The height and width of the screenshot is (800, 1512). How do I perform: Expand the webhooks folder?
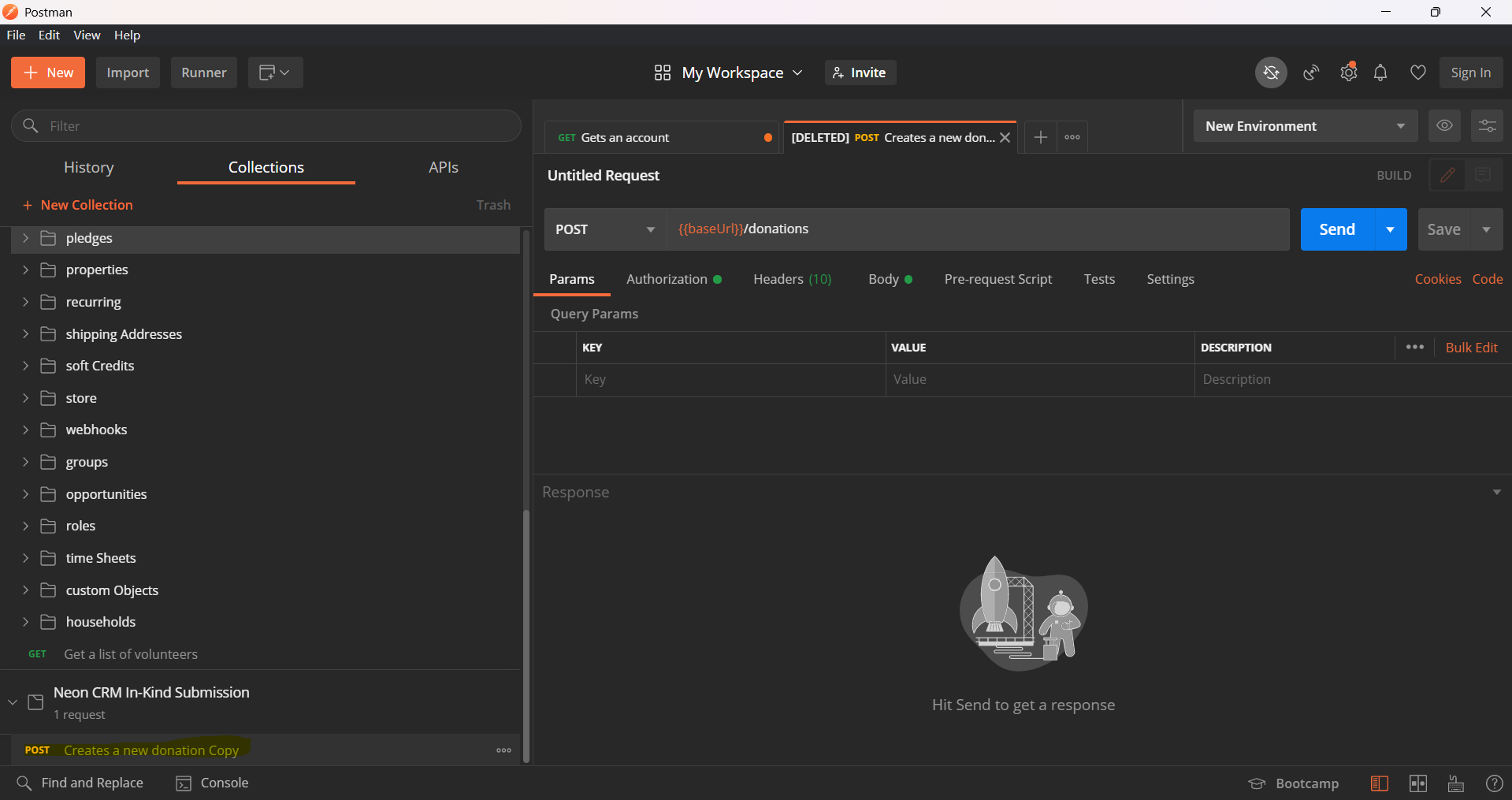pos(25,430)
